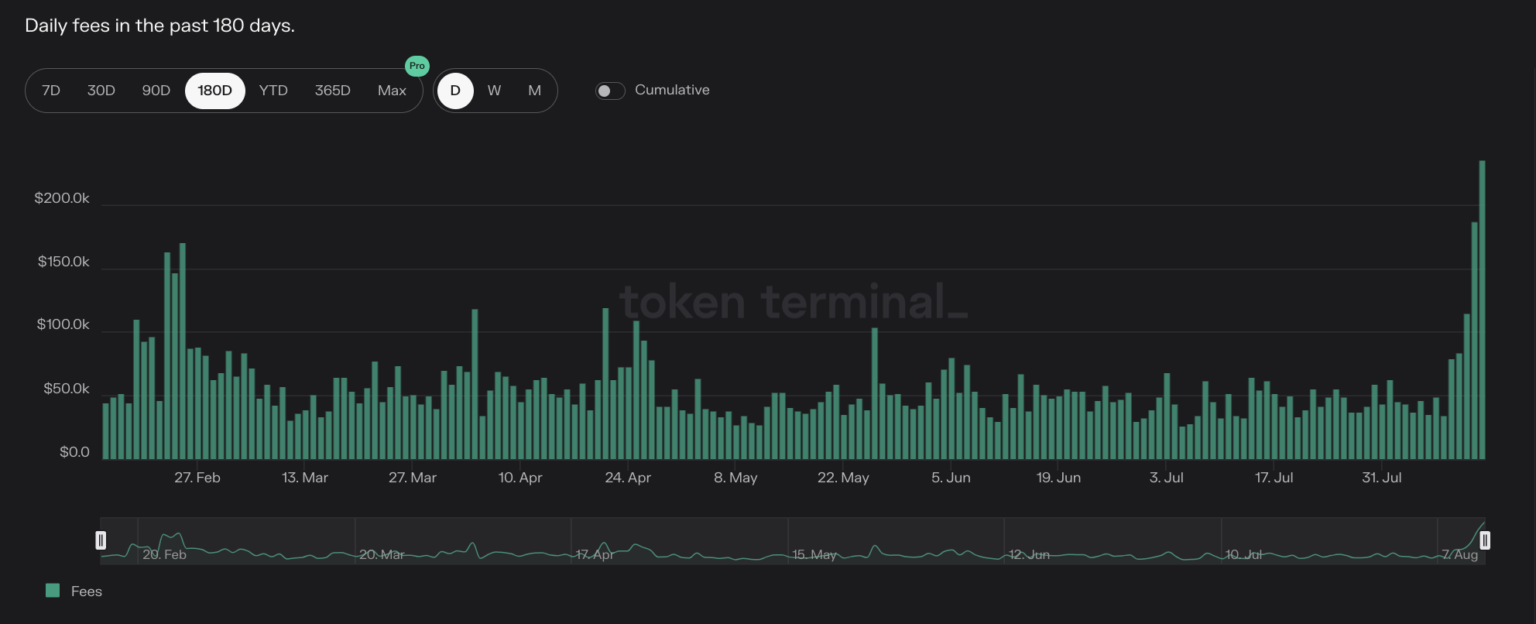Image resolution: width=1536 pixels, height=624 pixels.
Task: Click the 17. Apr marker in navigator
Action: tap(595, 554)
